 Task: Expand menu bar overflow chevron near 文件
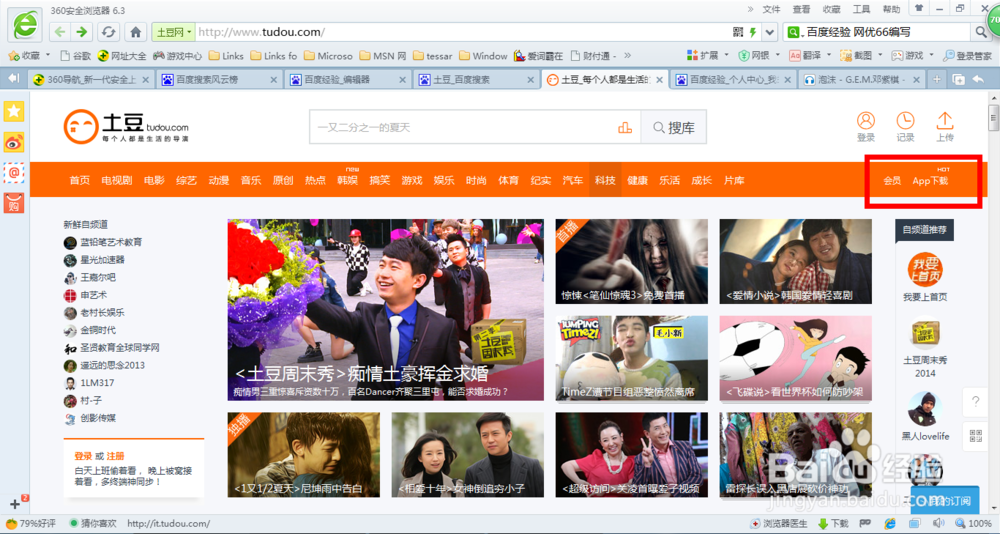(751, 9)
